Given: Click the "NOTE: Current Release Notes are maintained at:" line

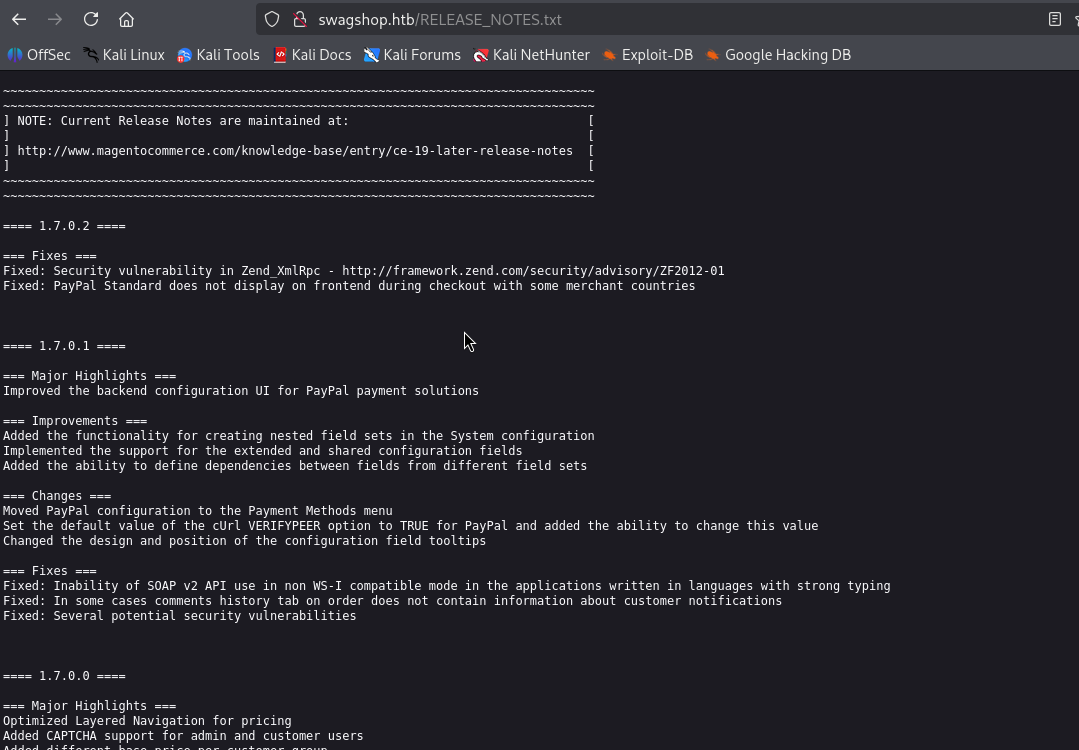Looking at the screenshot, I should click(x=183, y=121).
